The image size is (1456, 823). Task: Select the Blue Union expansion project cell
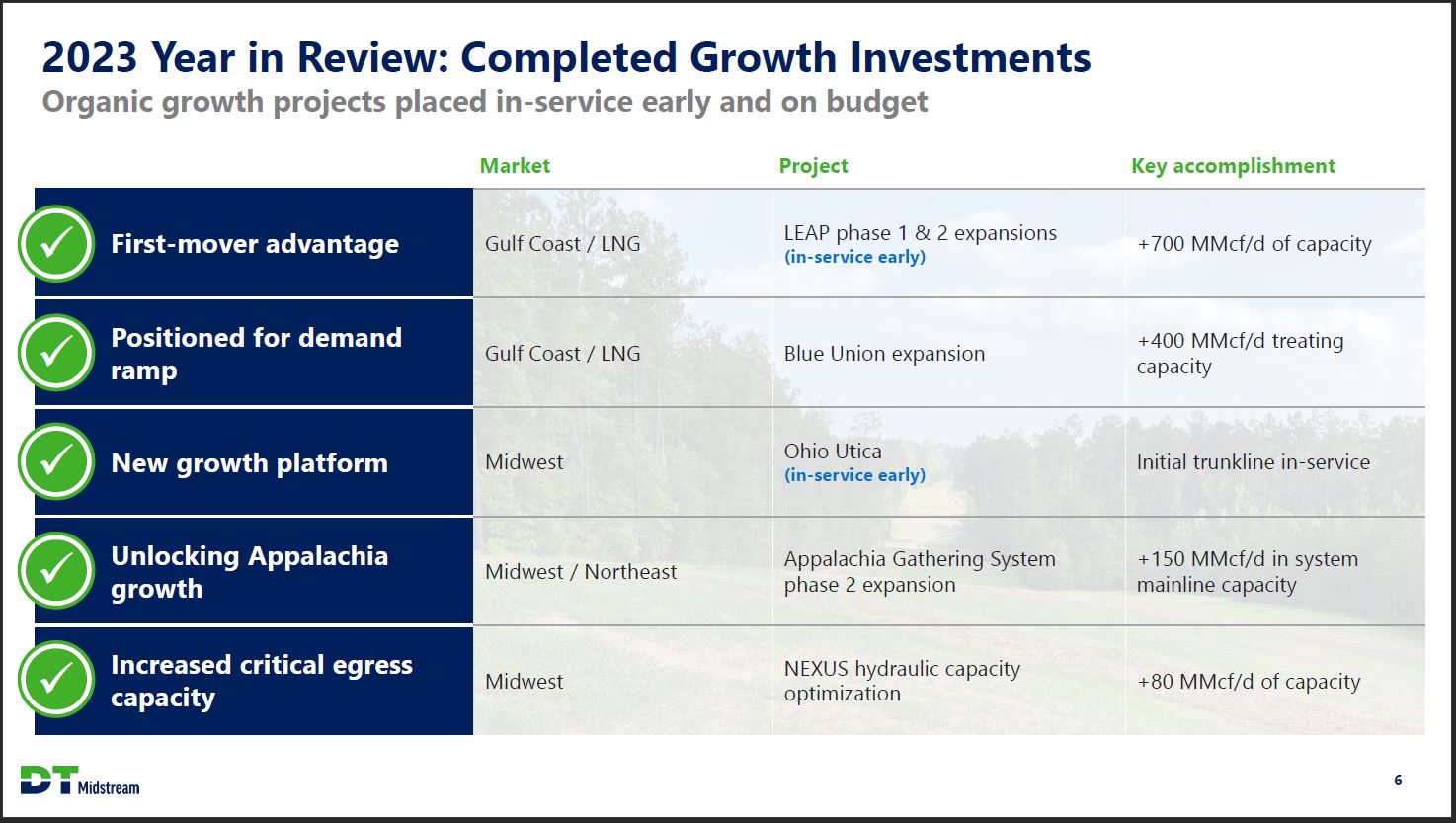click(884, 354)
